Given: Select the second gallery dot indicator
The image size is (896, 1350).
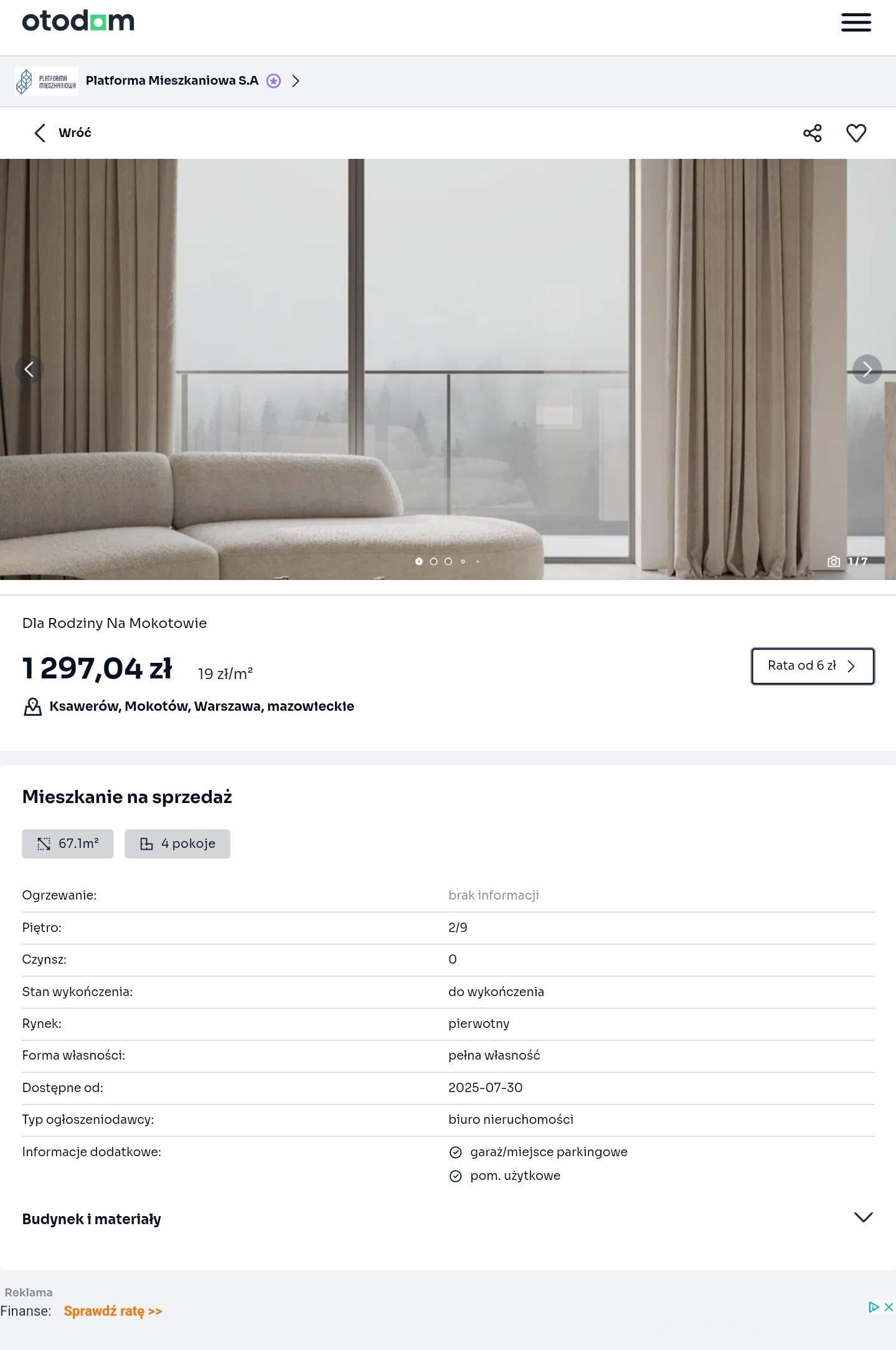Looking at the screenshot, I should [x=433, y=561].
